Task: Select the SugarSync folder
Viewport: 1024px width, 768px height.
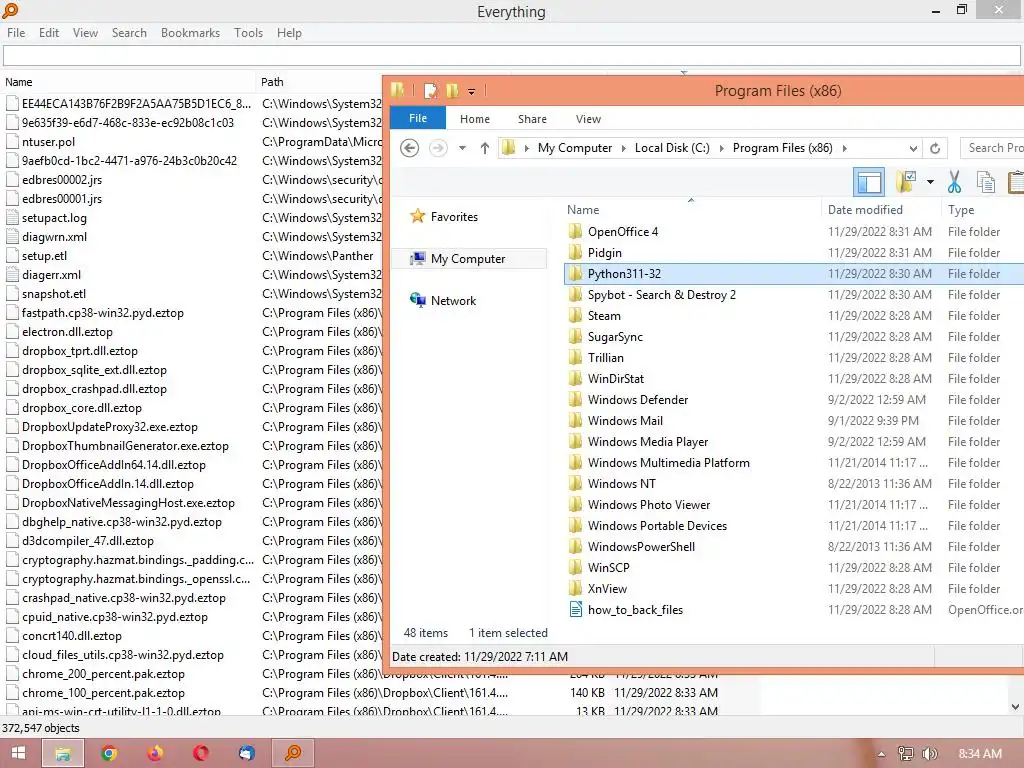Action: (615, 337)
